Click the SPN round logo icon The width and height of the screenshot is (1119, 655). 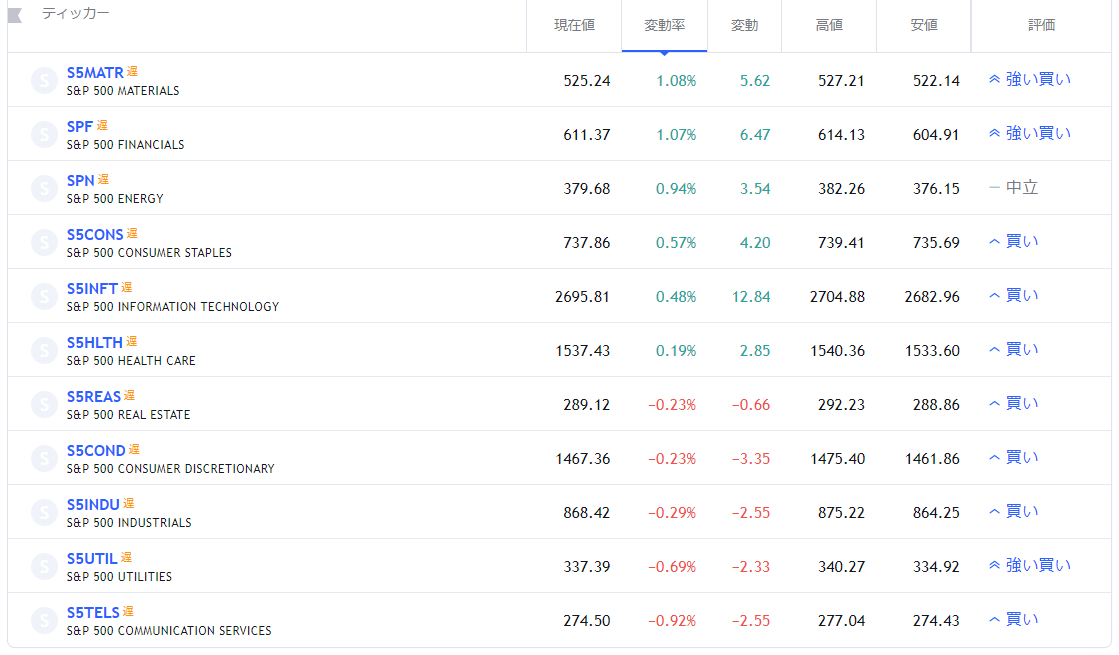pyautogui.click(x=44, y=188)
